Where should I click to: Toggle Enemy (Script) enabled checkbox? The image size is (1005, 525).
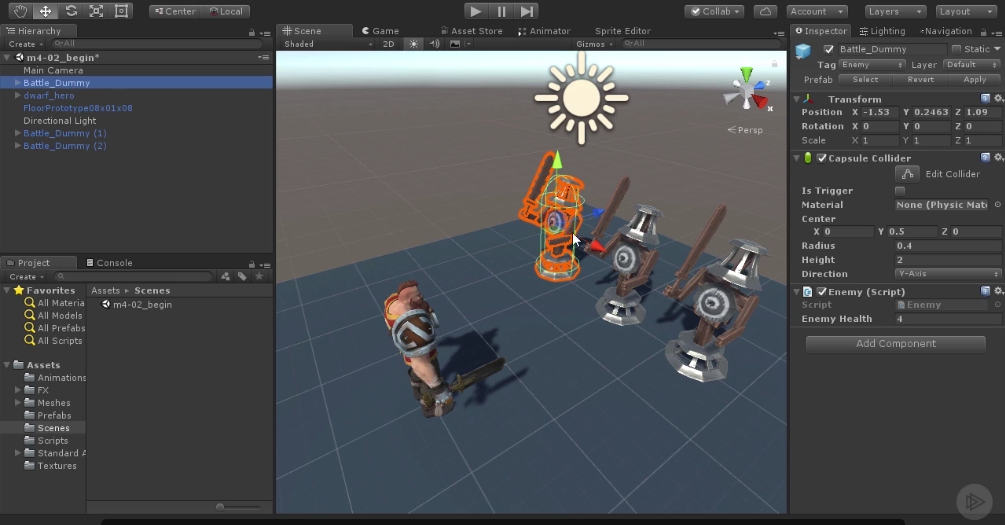tap(822, 292)
